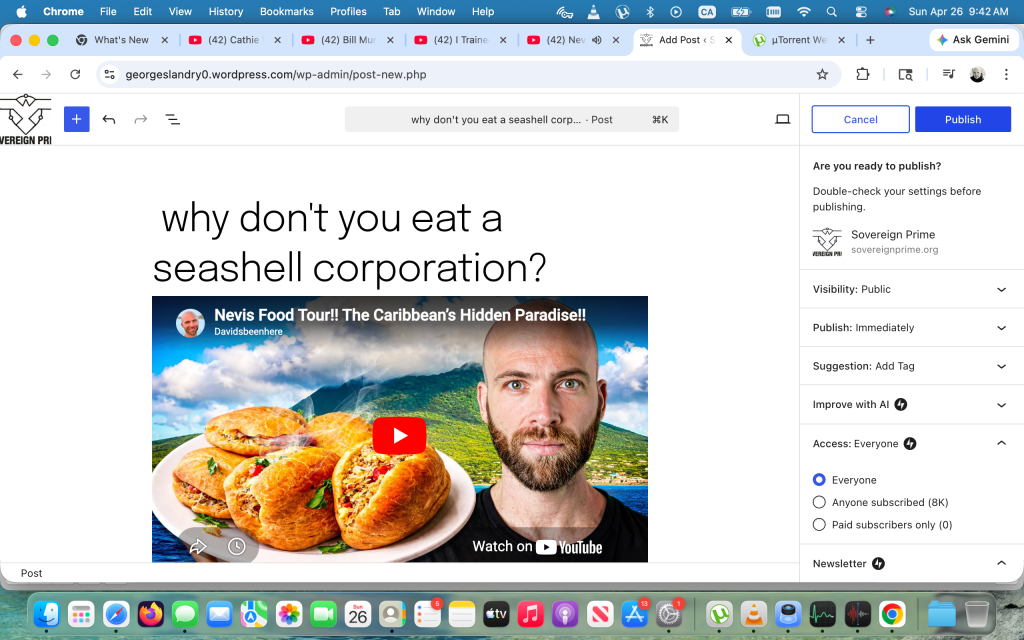The width and height of the screenshot is (1024, 640).
Task: Click the blue block inserter plus button
Action: [x=77, y=119]
